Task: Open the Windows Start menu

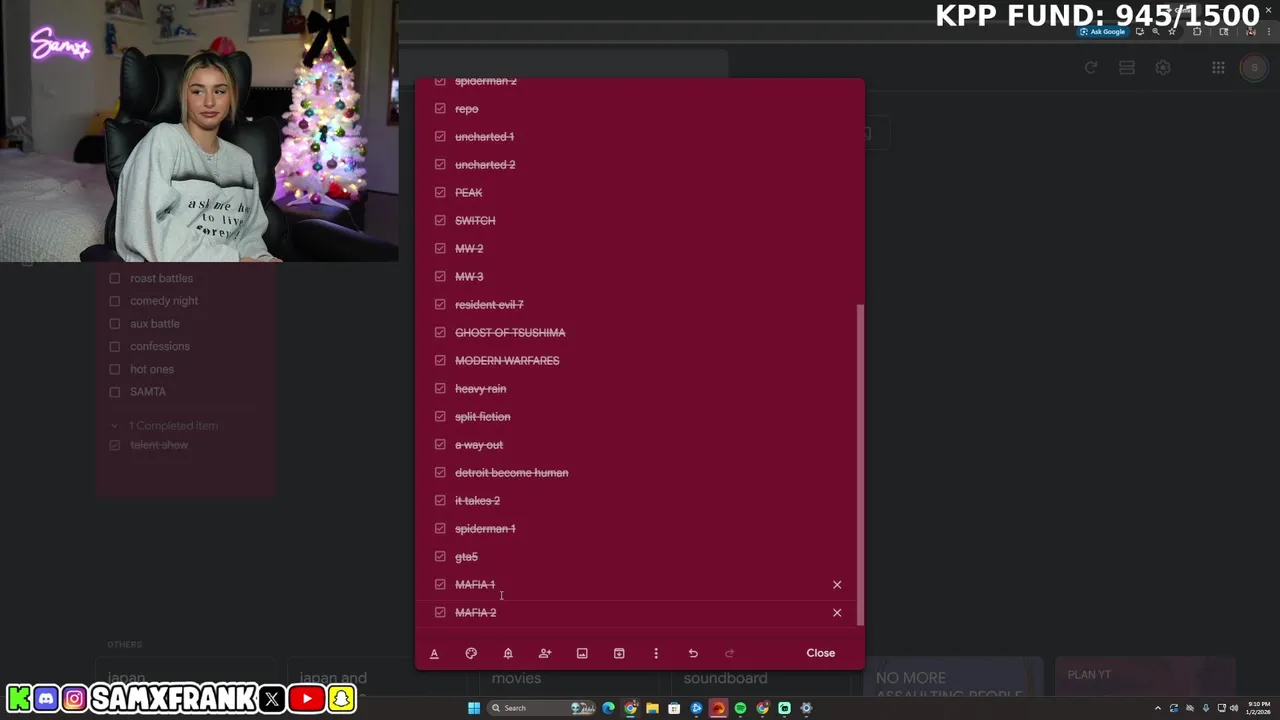Action: click(x=474, y=708)
